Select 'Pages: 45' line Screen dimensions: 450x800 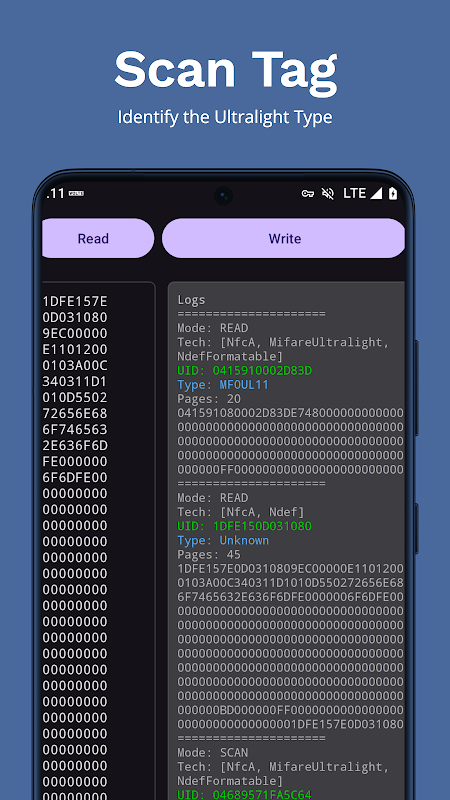[x=209, y=555]
